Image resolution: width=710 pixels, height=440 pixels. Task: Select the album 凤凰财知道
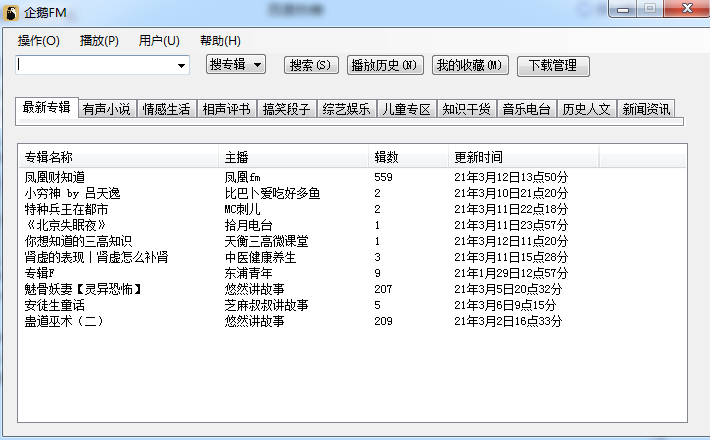(x=55, y=177)
